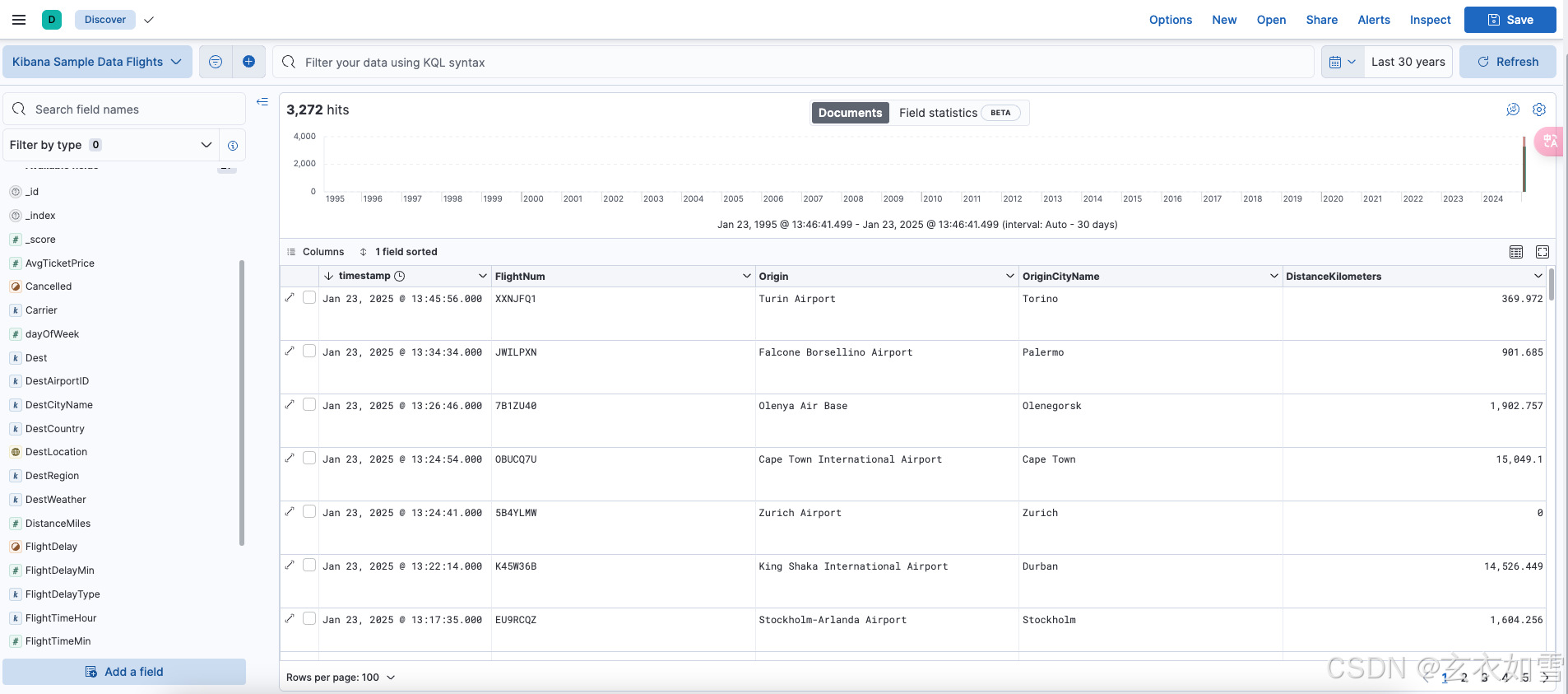This screenshot has width=1568, height=694.
Task: Open the DistanceKilometers column header menu
Action: tap(1538, 276)
